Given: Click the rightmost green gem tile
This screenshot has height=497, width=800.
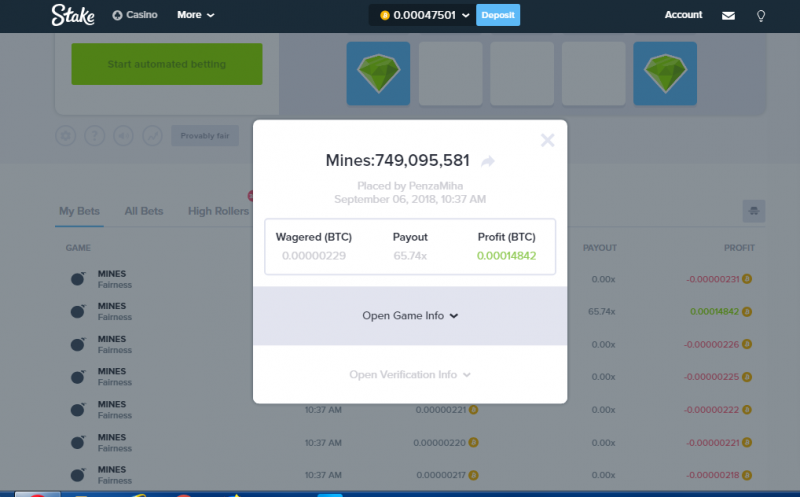Looking at the screenshot, I should [665, 73].
